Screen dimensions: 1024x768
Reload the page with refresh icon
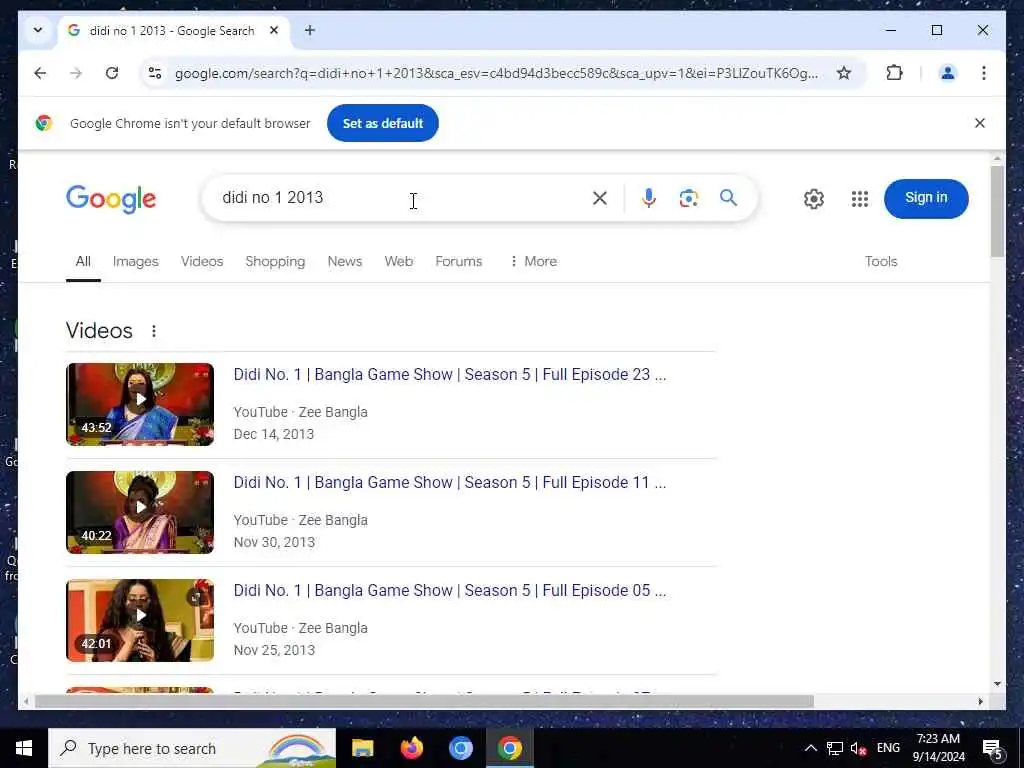coord(112,73)
